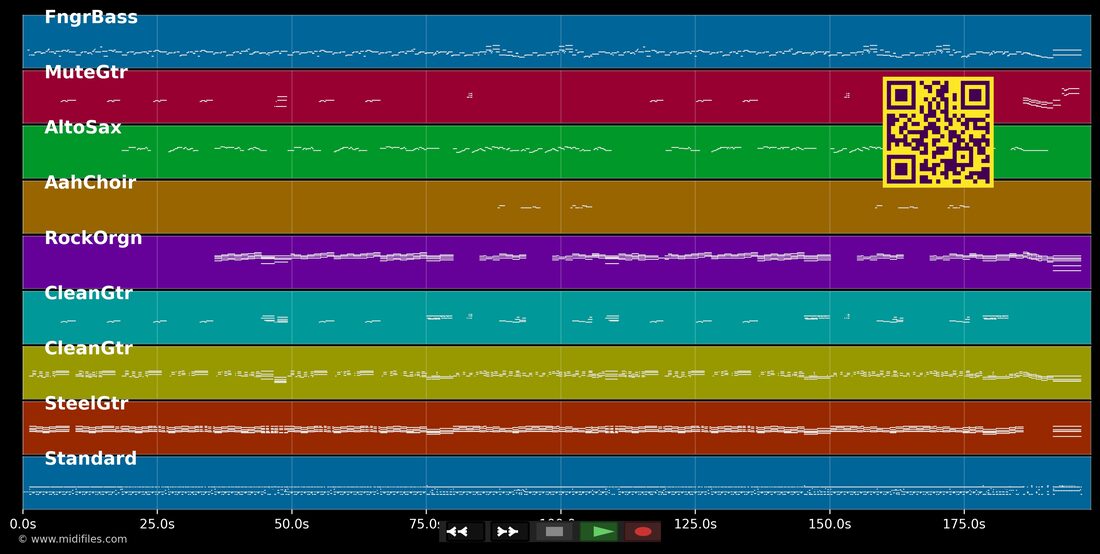Viewport: 1100px width, 554px height.
Task: Jump to the 125.0s time marker
Action: (695, 524)
